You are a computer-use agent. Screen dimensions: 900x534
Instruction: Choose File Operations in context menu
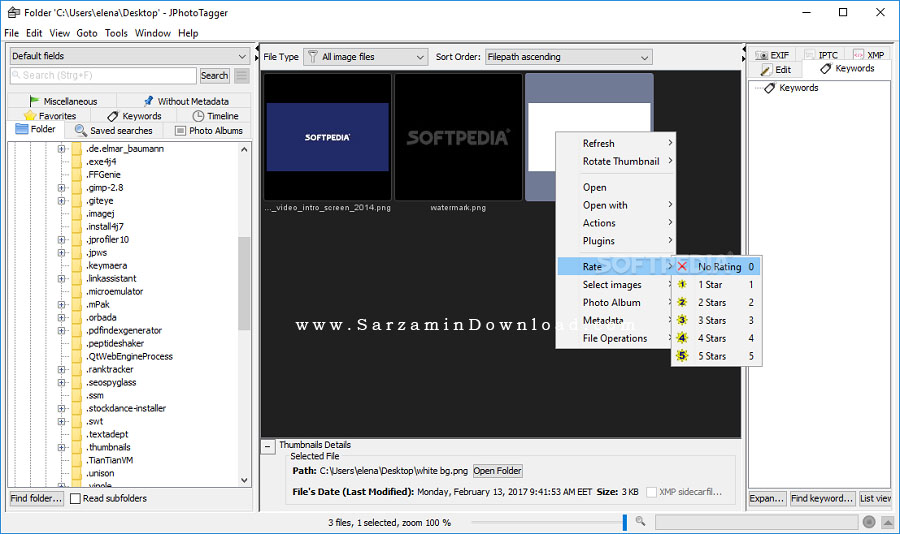[x=614, y=338]
